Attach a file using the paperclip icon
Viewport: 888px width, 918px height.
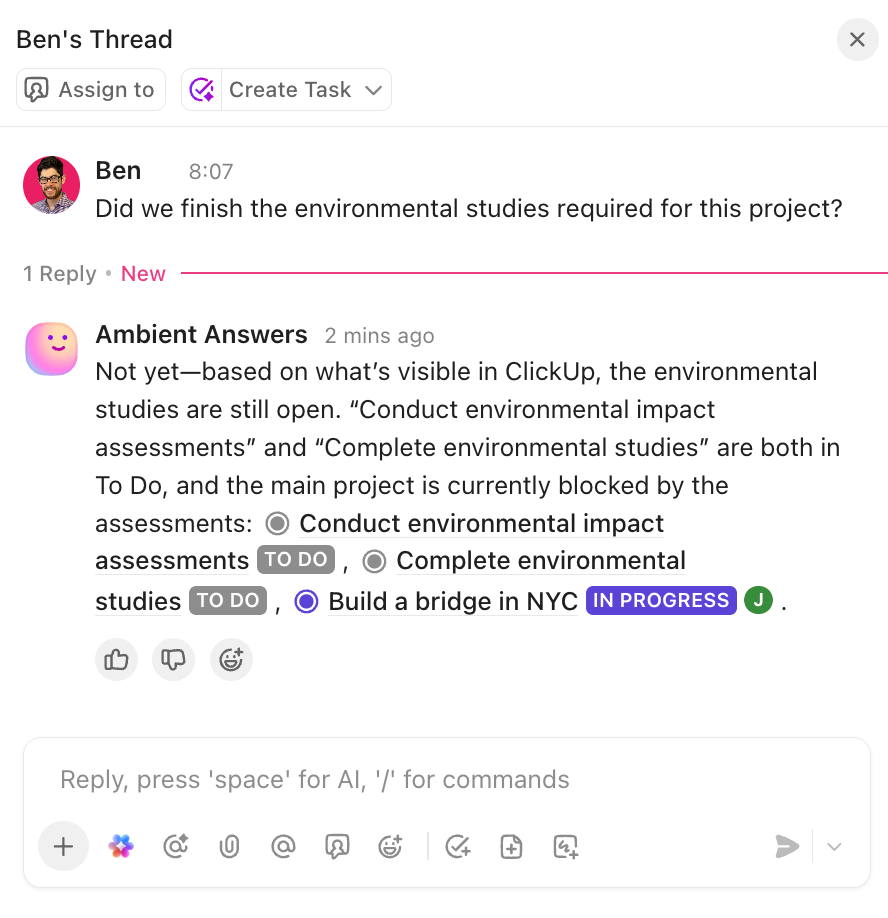pyautogui.click(x=229, y=846)
